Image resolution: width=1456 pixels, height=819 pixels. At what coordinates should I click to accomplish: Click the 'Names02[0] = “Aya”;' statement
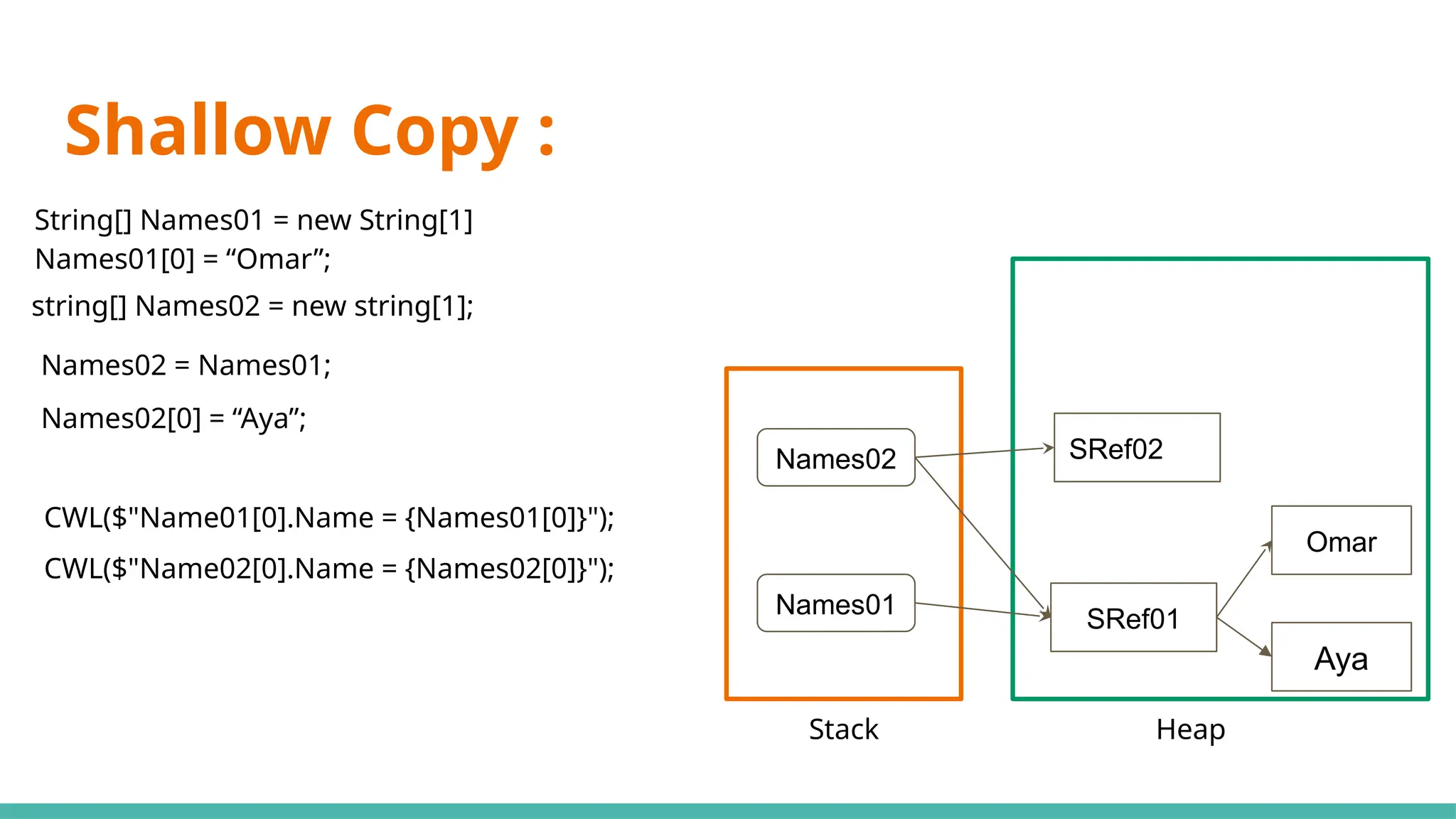tap(174, 419)
